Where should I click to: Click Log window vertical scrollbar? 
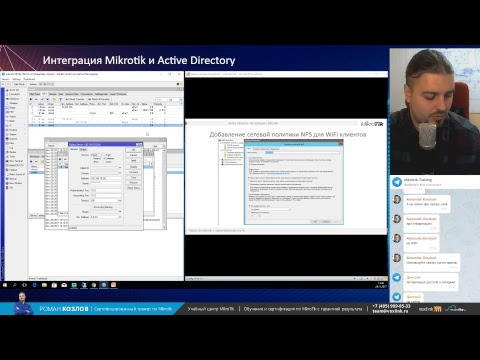pos(164,189)
